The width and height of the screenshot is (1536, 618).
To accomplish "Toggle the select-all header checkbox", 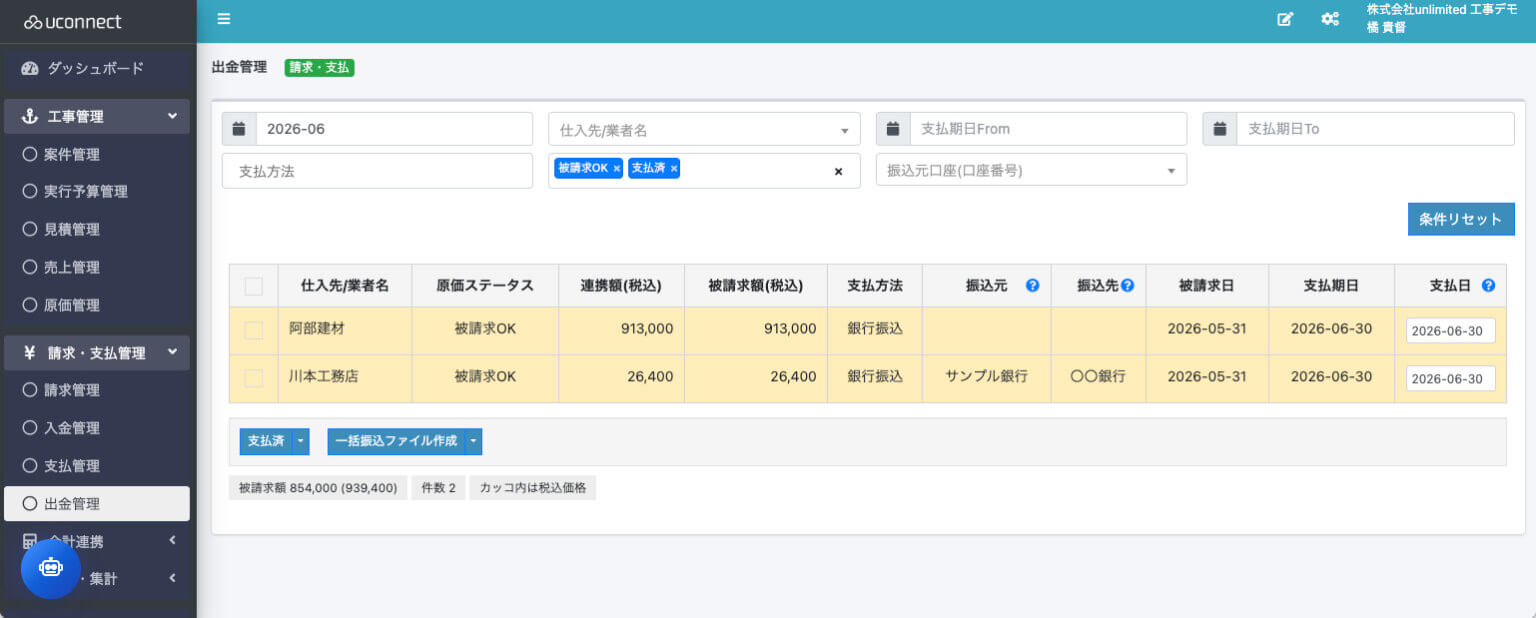I will (254, 287).
